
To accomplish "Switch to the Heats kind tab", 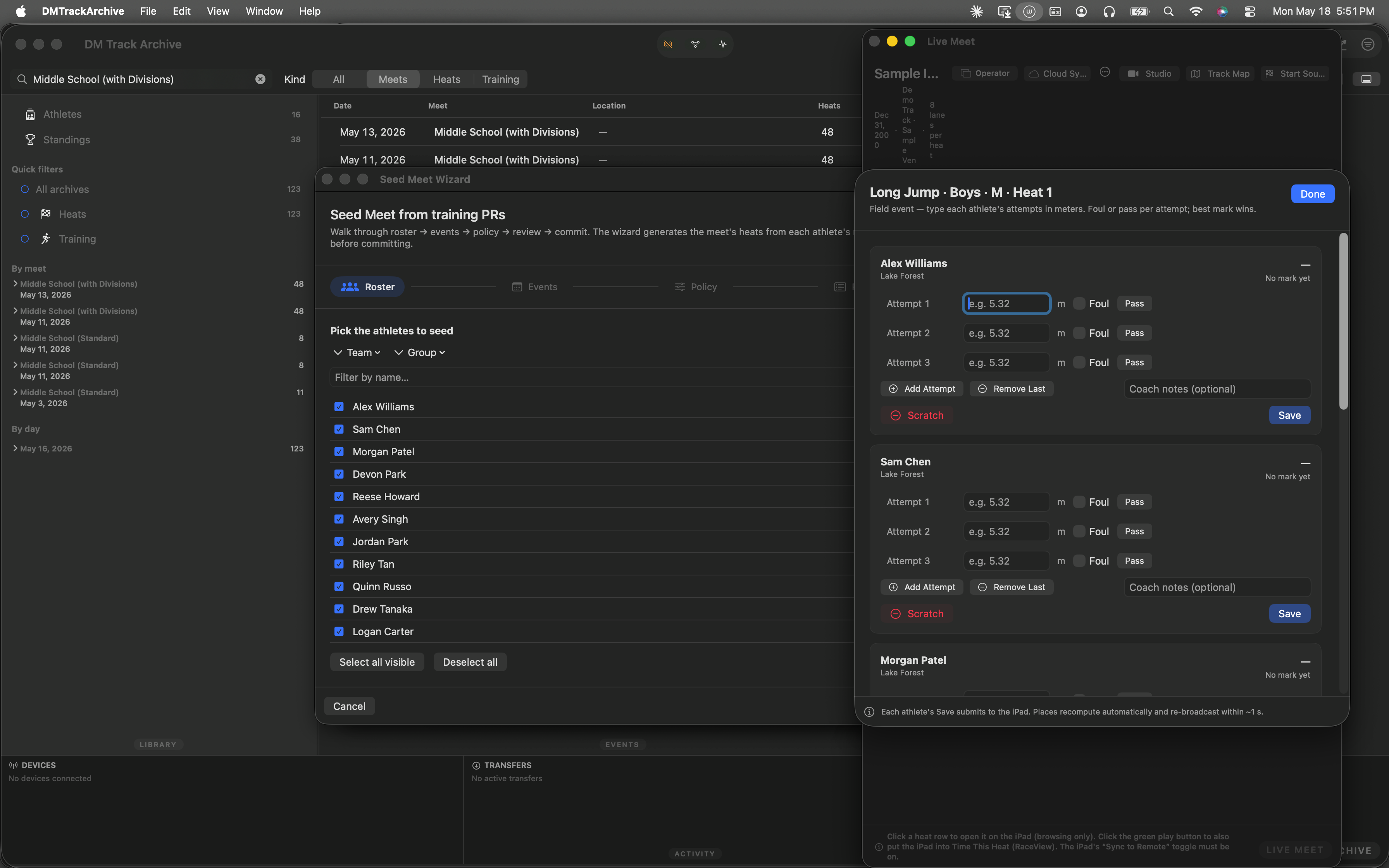I will pos(446,79).
